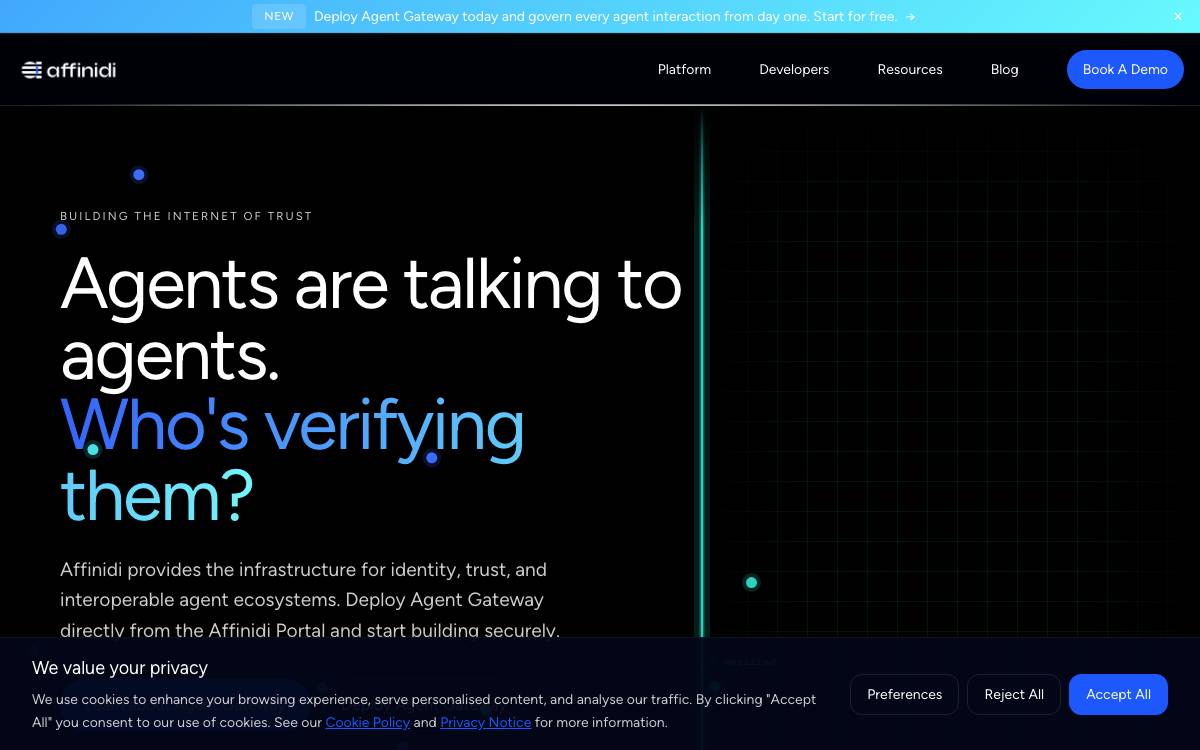Click the arrow after Start for free
The height and width of the screenshot is (750, 1200).
click(x=910, y=16)
